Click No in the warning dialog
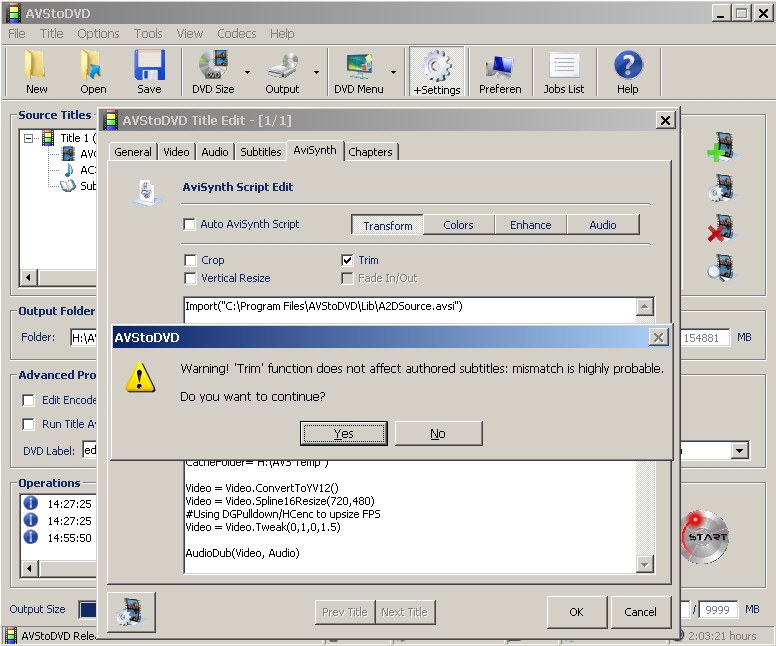 click(x=438, y=434)
